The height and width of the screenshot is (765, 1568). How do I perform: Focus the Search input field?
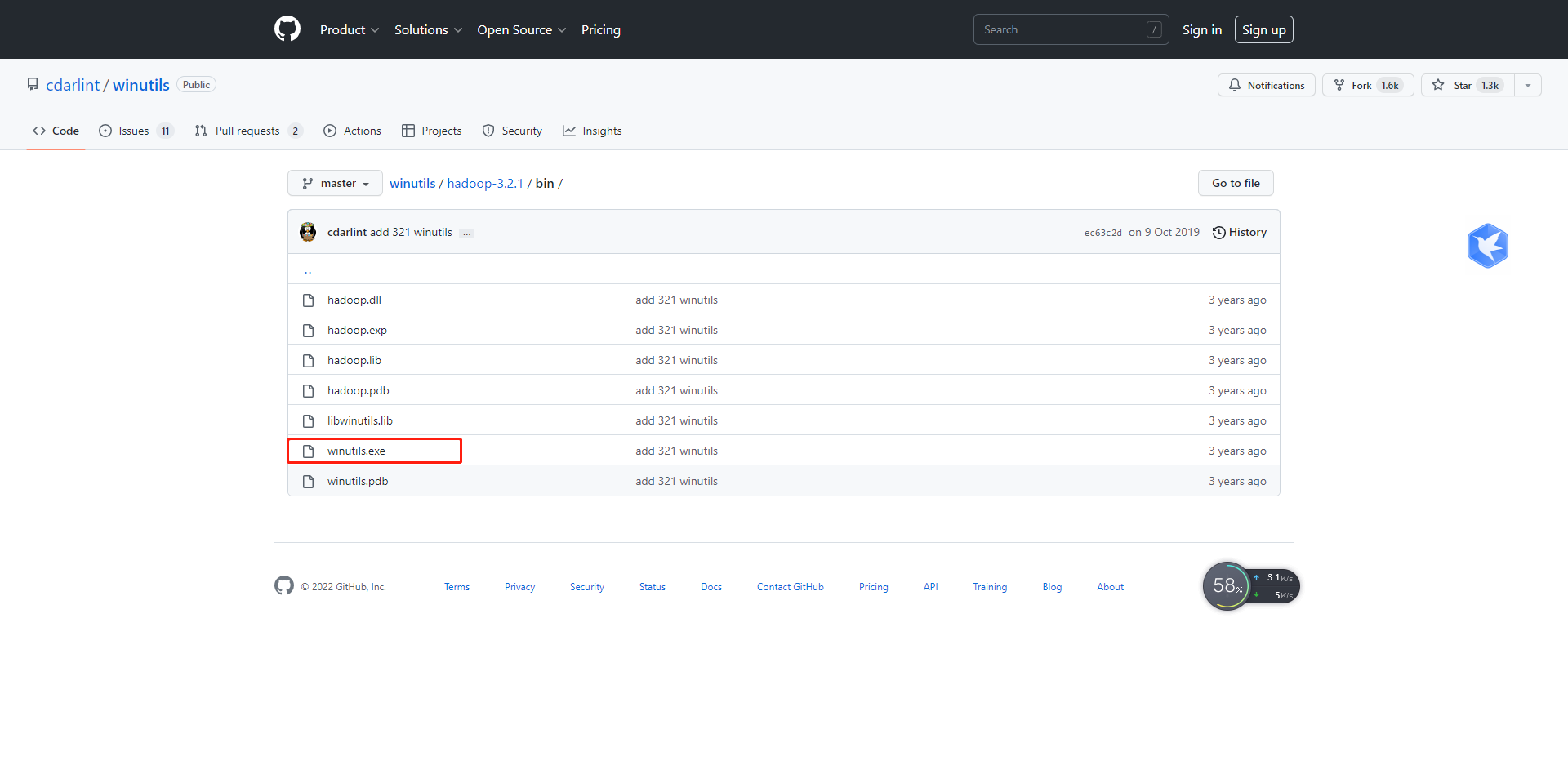(x=1062, y=30)
